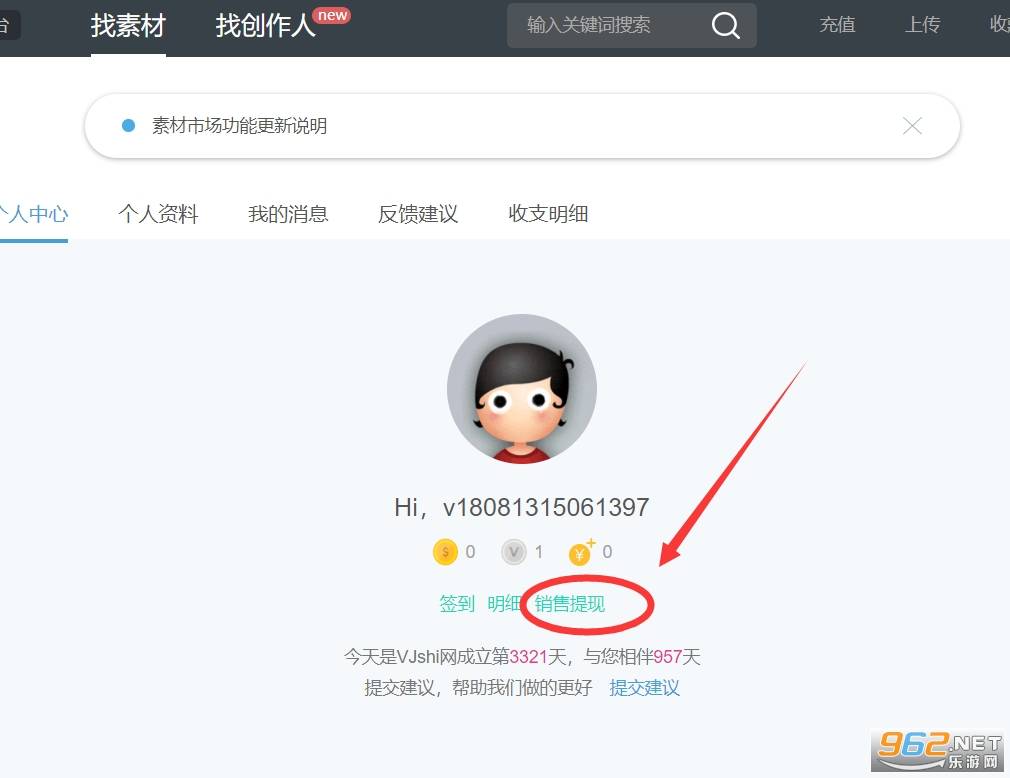Click the yuan coin plus icon
1010x778 pixels.
tap(580, 552)
